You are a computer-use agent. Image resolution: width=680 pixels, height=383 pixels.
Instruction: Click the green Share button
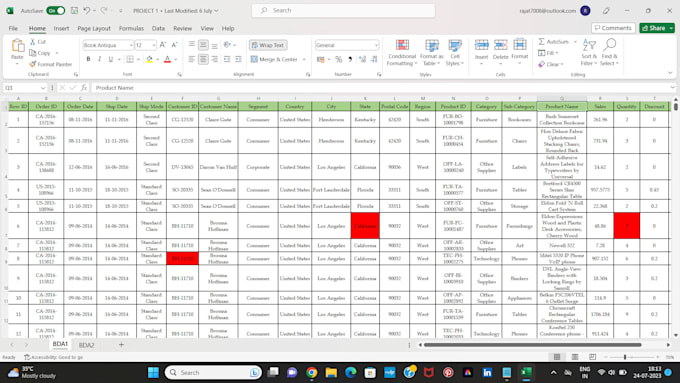(654, 28)
